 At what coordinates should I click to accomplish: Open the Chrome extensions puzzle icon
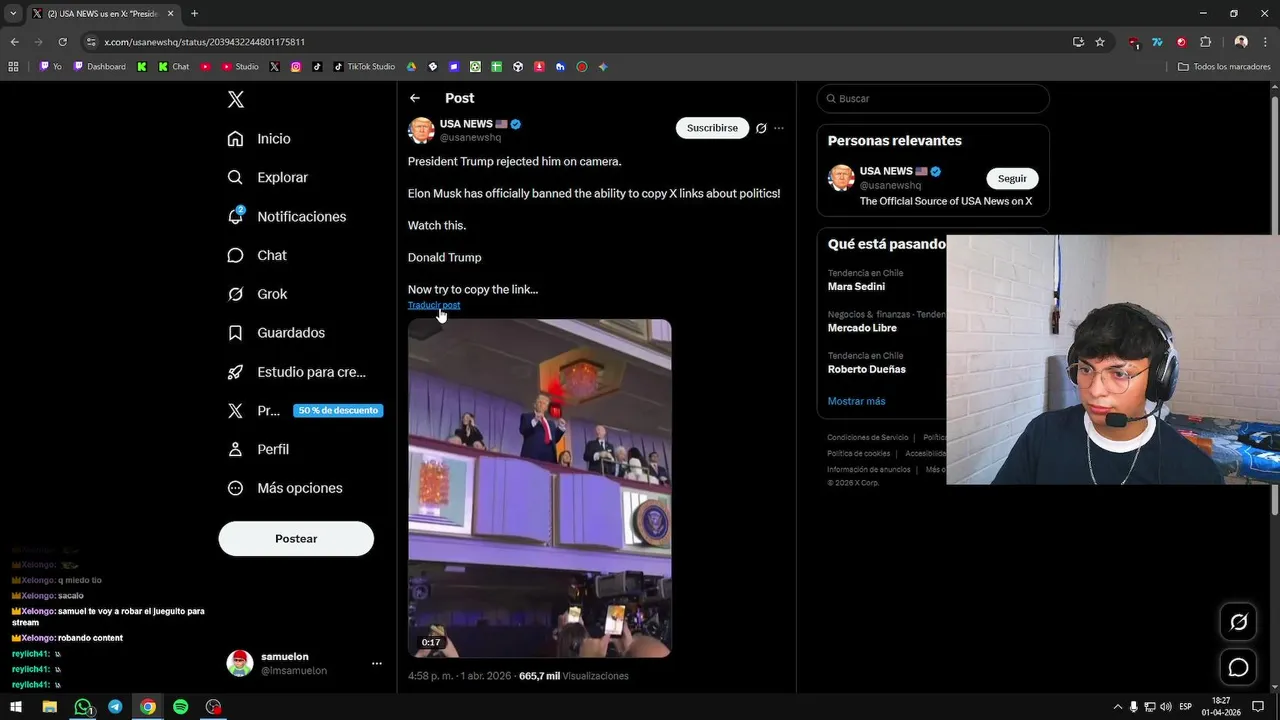click(1205, 42)
